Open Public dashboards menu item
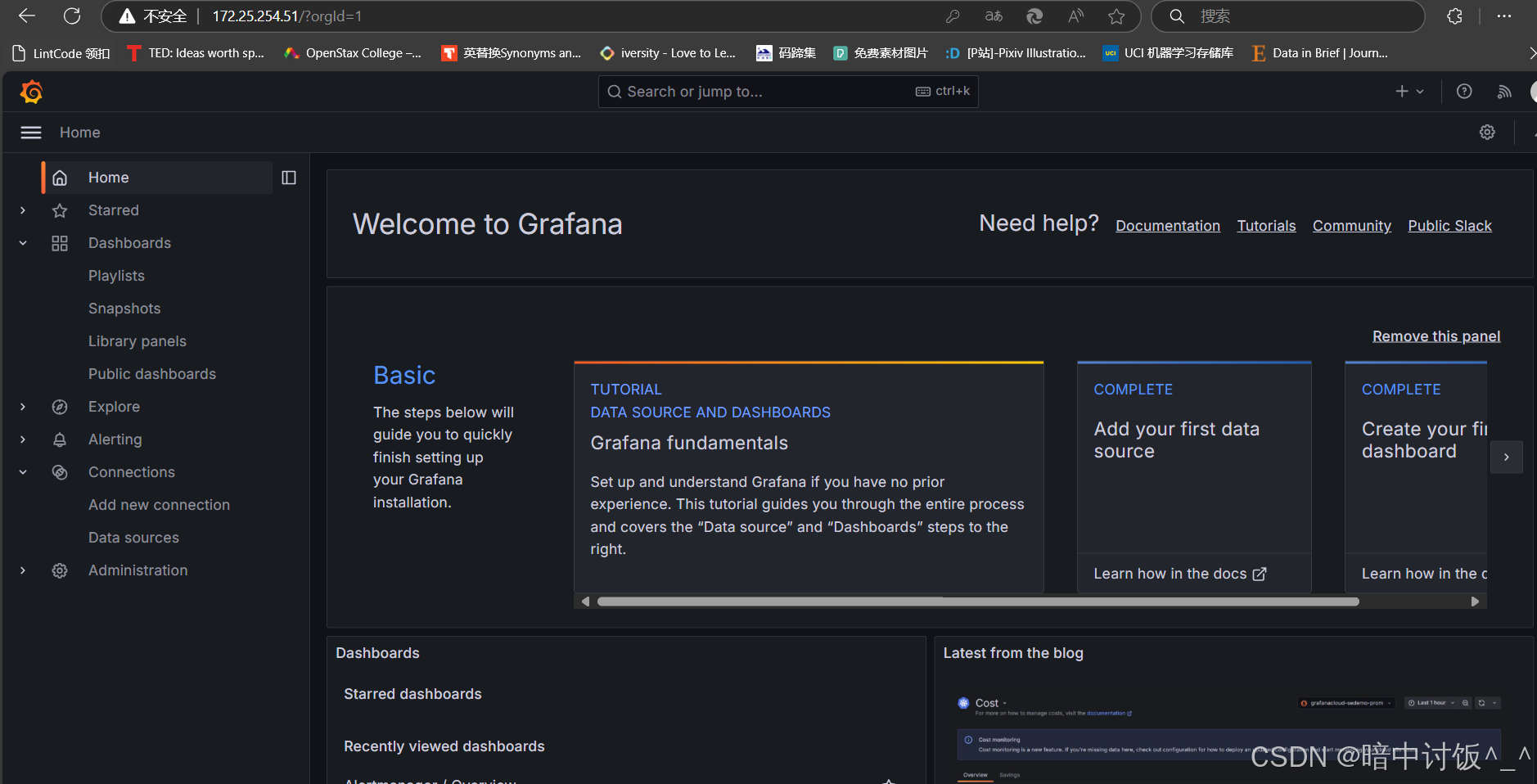 click(x=152, y=374)
